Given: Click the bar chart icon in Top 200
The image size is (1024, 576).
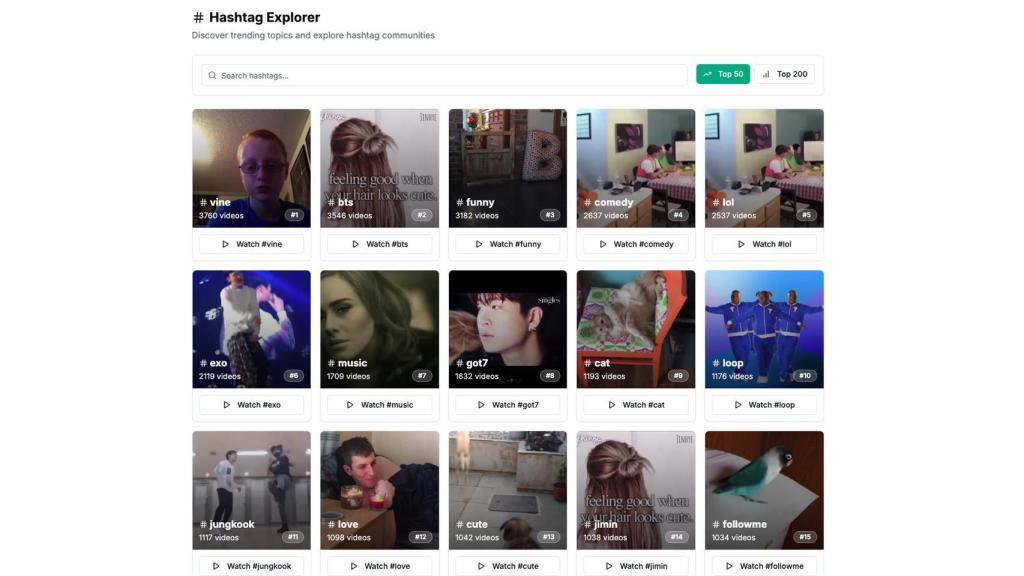Looking at the screenshot, I should click(x=767, y=74).
